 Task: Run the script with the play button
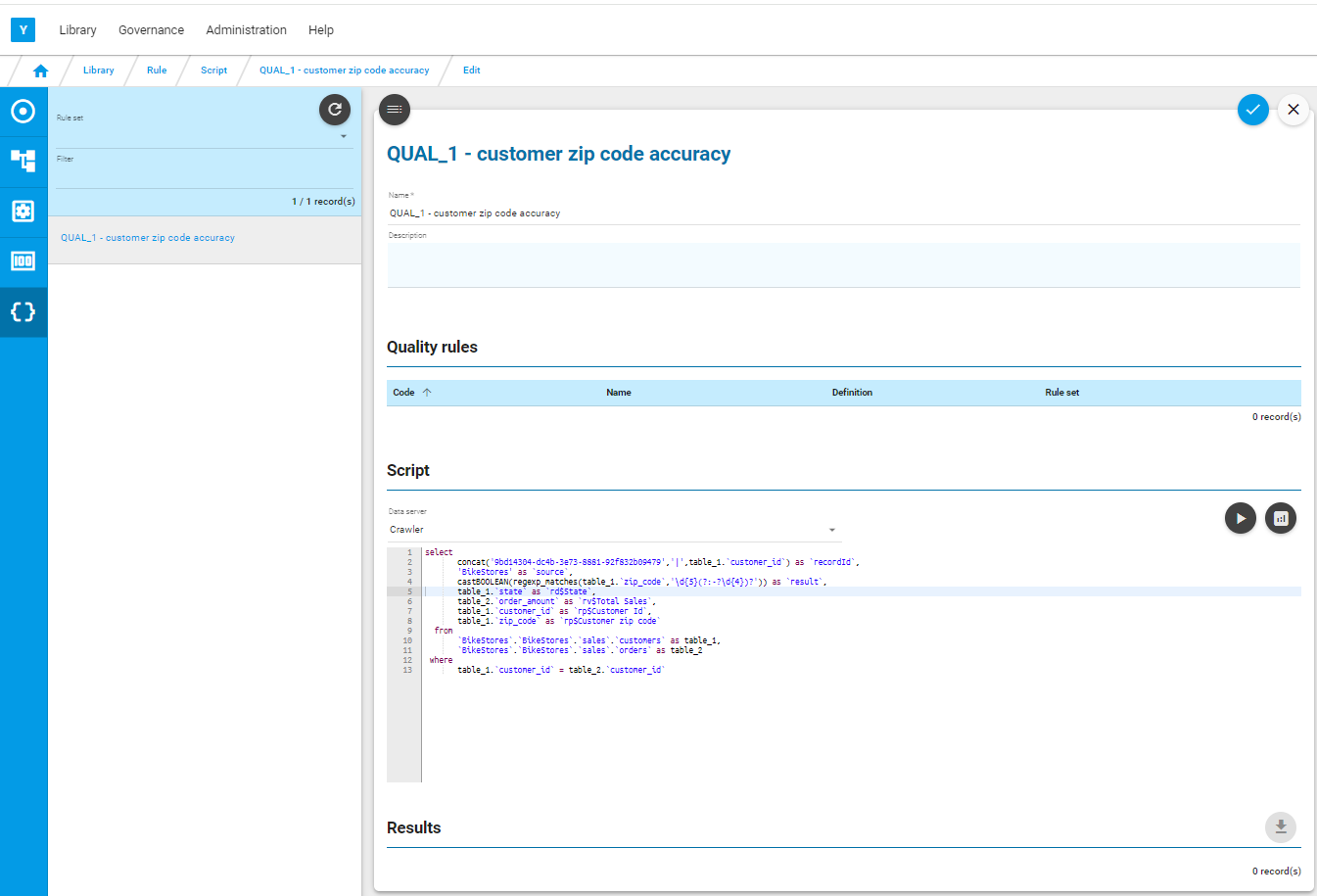1240,518
